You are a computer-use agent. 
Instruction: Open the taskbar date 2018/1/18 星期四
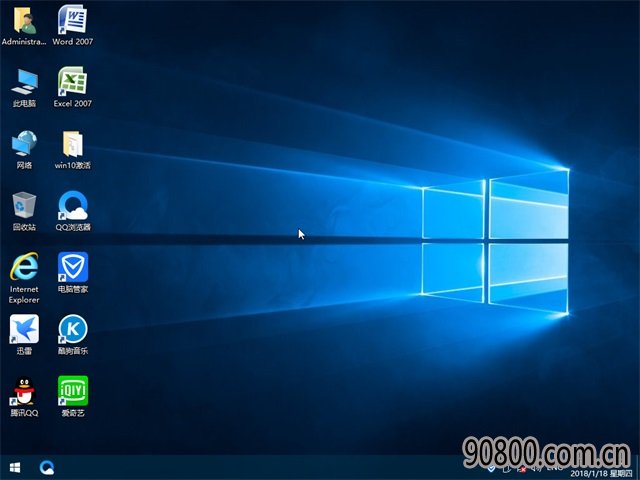601,473
